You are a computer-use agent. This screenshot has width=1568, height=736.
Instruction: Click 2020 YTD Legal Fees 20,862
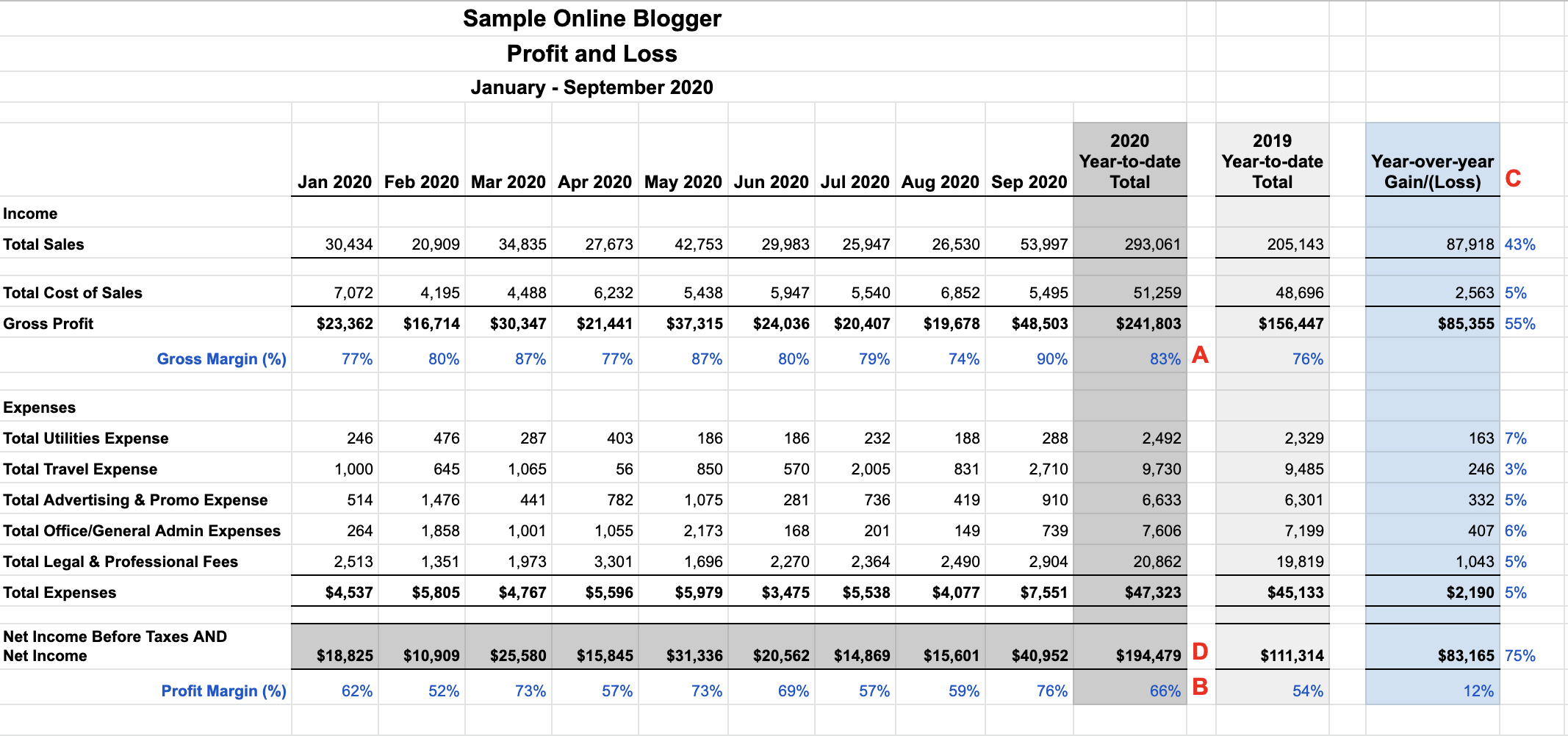[1157, 562]
